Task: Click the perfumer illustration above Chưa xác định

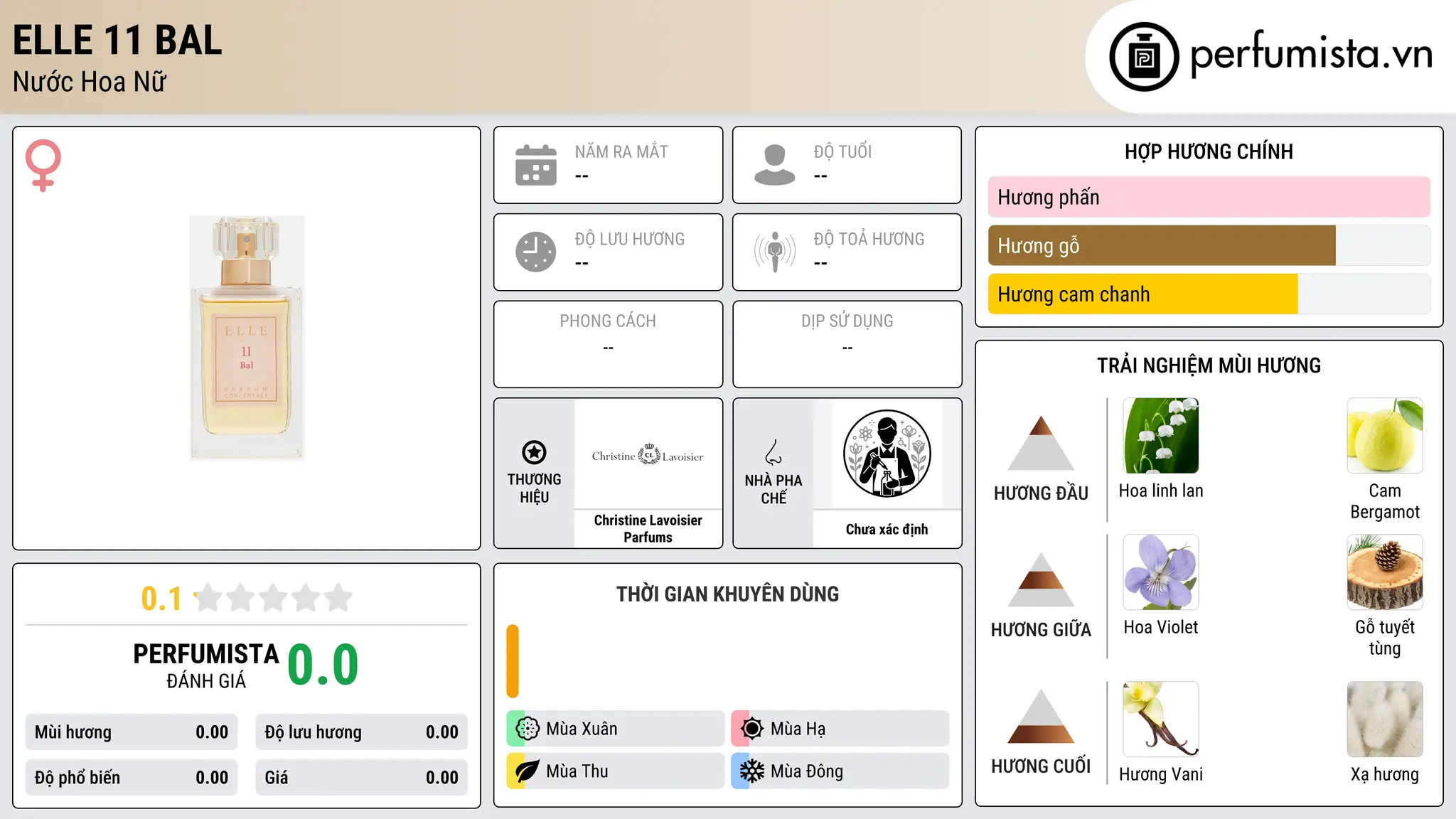Action: pyautogui.click(x=887, y=454)
